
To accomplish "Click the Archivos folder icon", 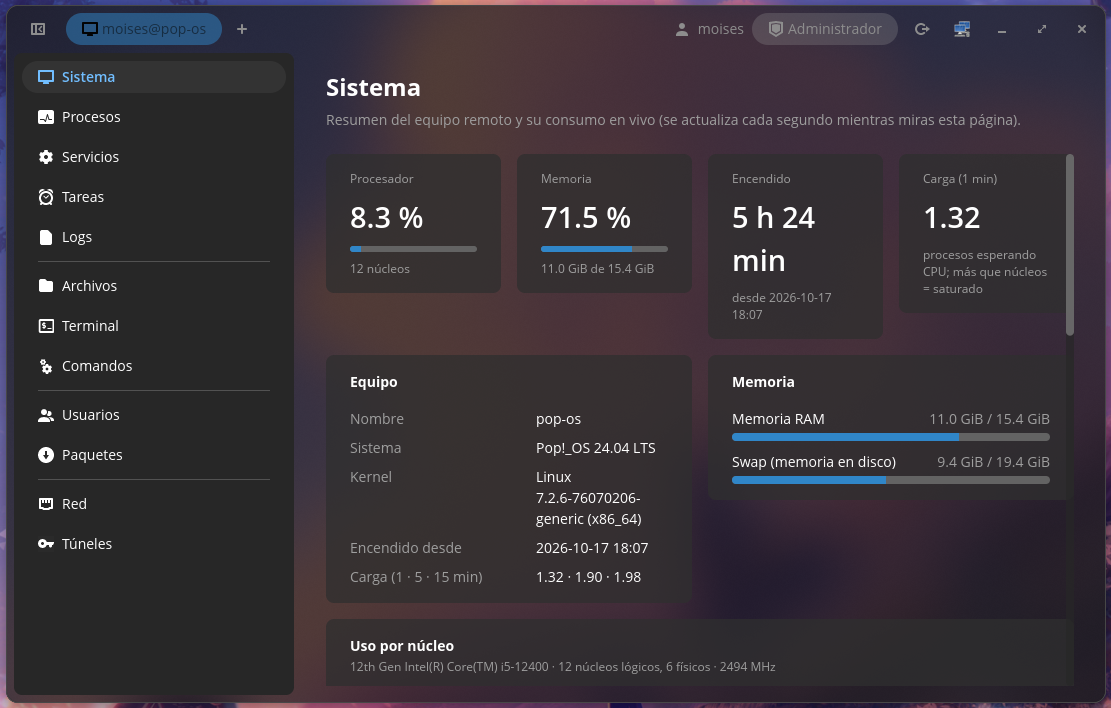I will [x=46, y=286].
